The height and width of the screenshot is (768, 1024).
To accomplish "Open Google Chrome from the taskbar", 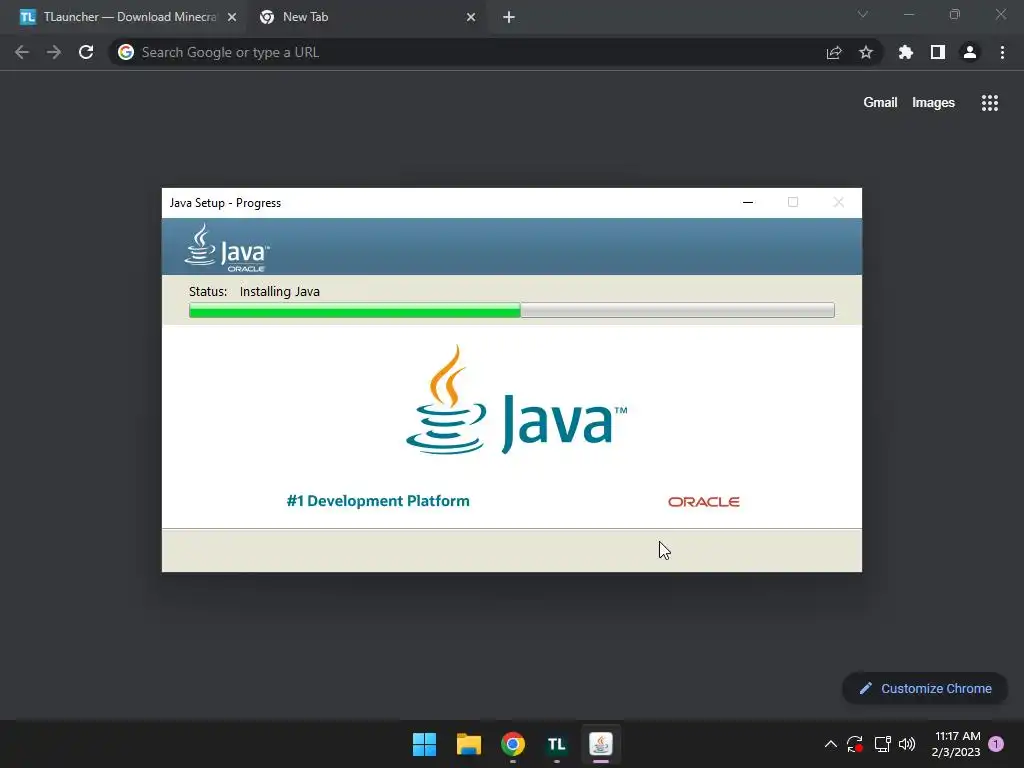I will (x=513, y=744).
